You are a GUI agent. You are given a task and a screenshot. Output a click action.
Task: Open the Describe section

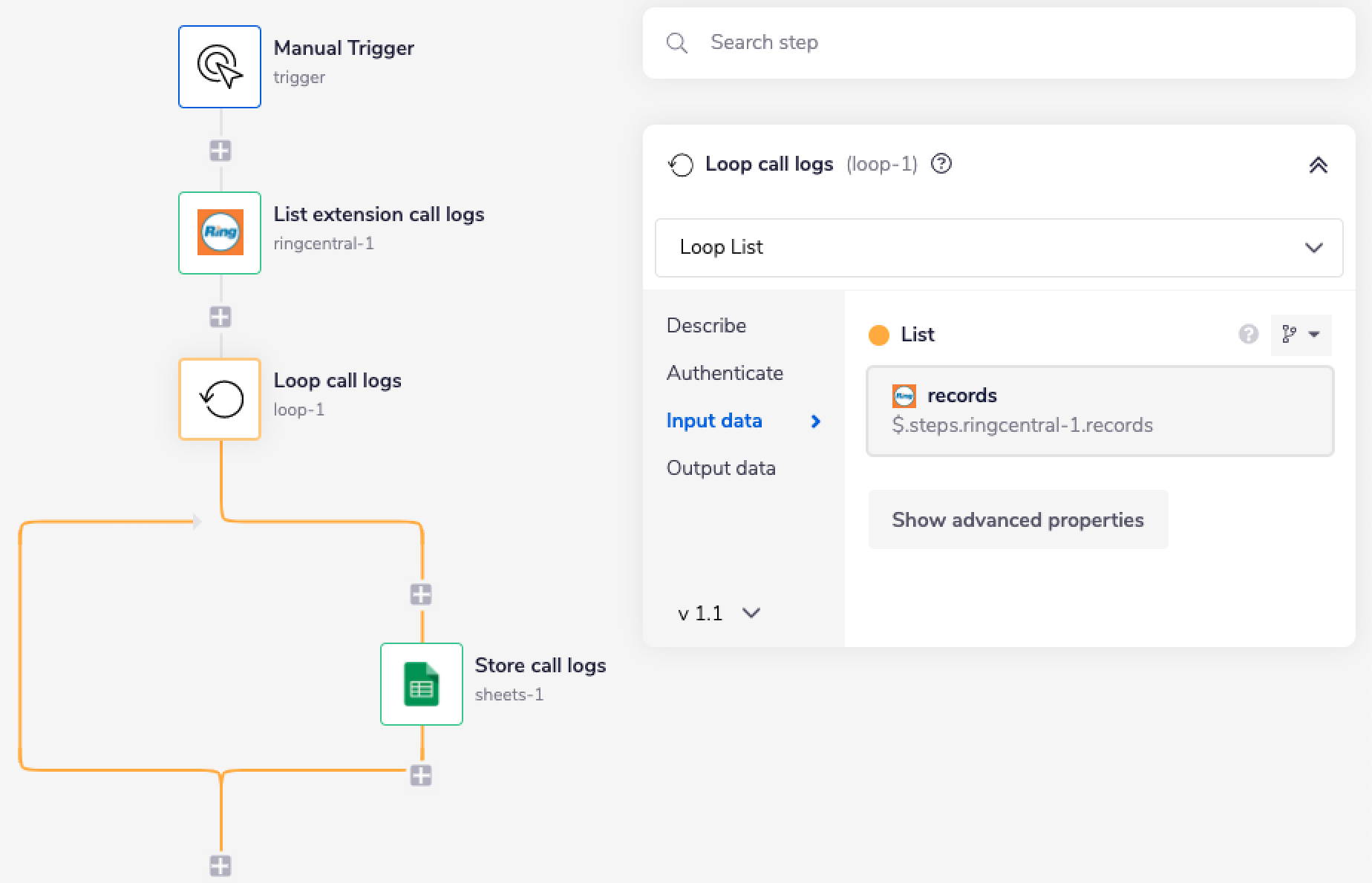706,325
